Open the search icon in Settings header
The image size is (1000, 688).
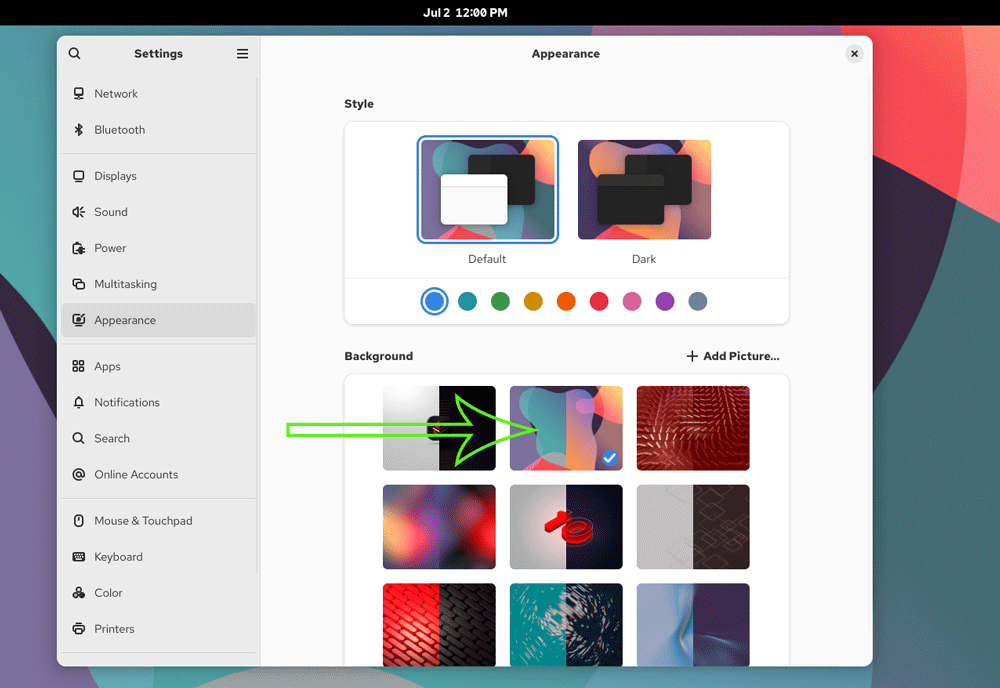click(x=75, y=54)
